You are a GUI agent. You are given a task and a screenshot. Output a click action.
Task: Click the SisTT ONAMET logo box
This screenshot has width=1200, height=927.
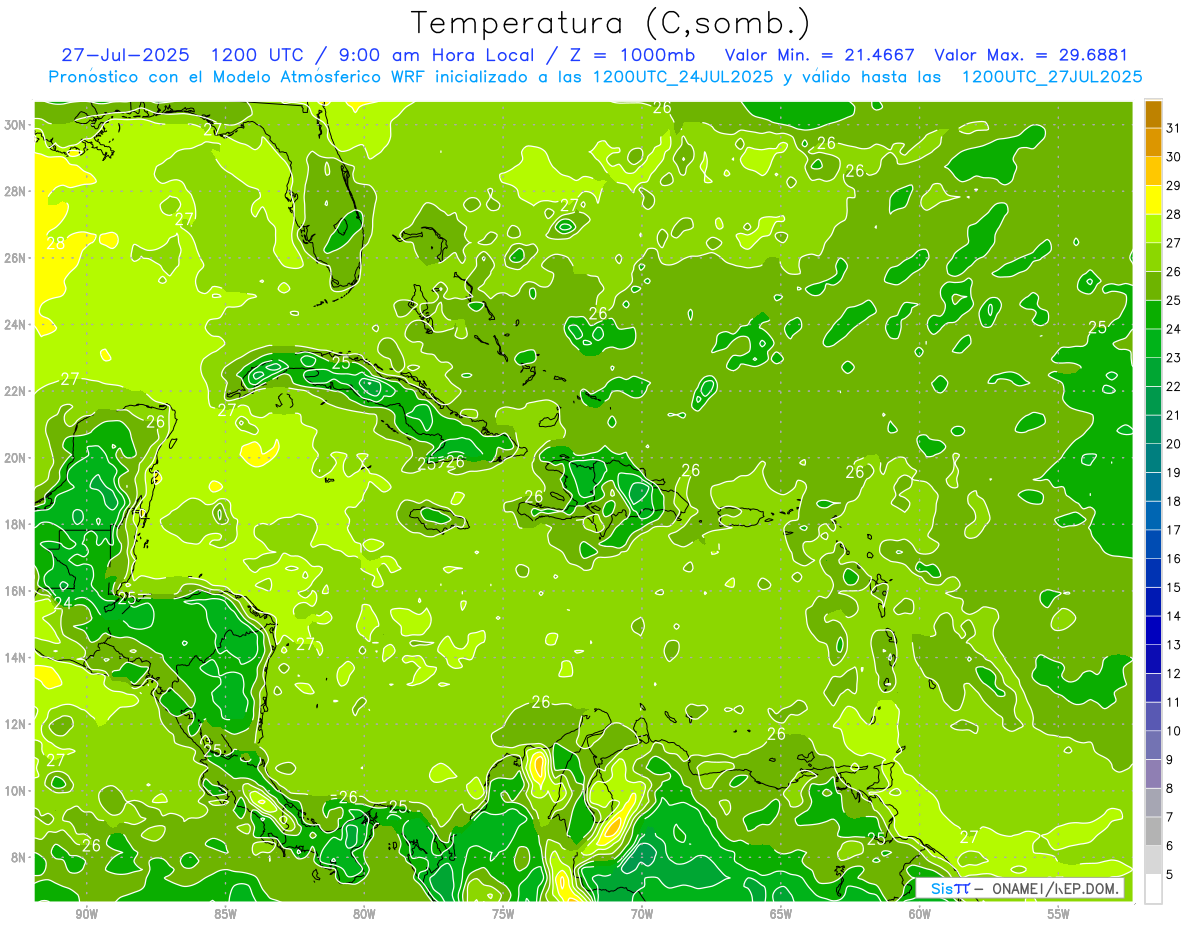(1020, 888)
